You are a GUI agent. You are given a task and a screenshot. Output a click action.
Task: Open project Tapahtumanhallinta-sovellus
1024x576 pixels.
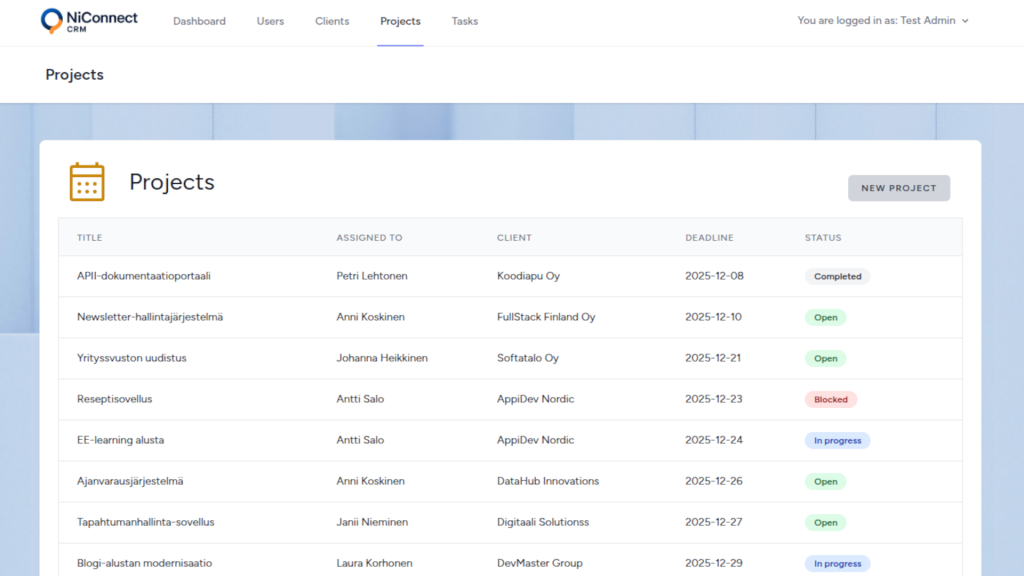click(146, 522)
